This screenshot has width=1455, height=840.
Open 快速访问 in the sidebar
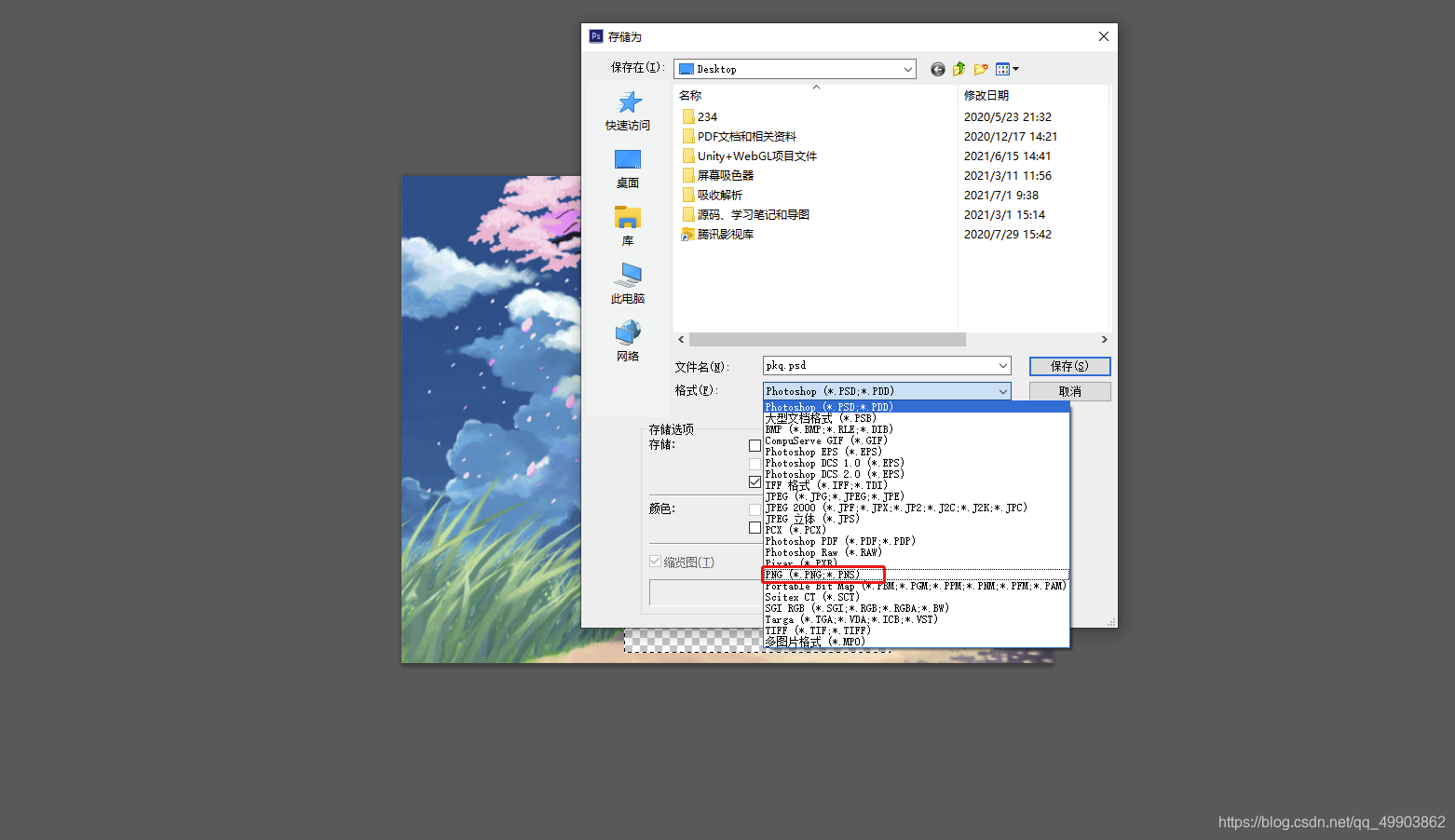628,111
